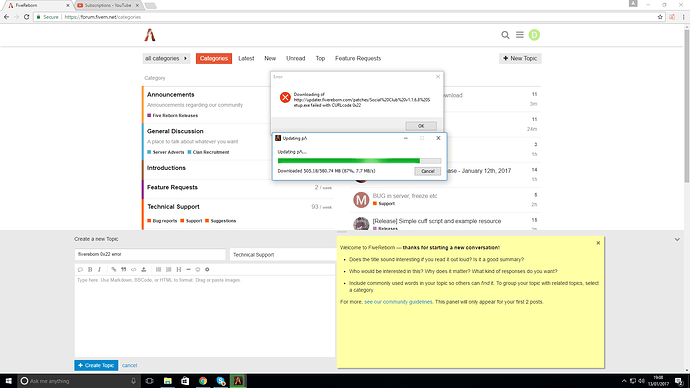Image resolution: width=690 pixels, height=388 pixels.
Task: Open the Technical Support category selector
Action: point(283,254)
